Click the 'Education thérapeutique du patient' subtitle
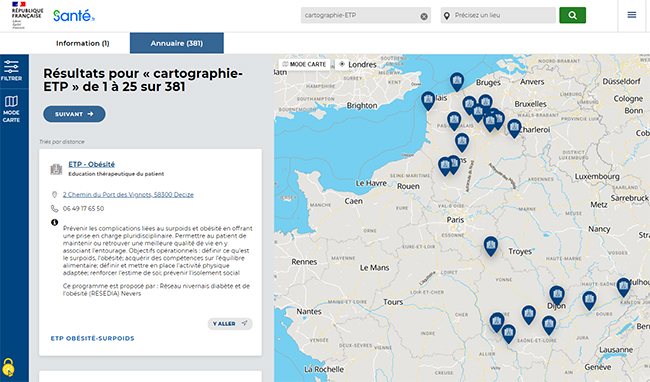The image size is (650, 382). pos(116,174)
